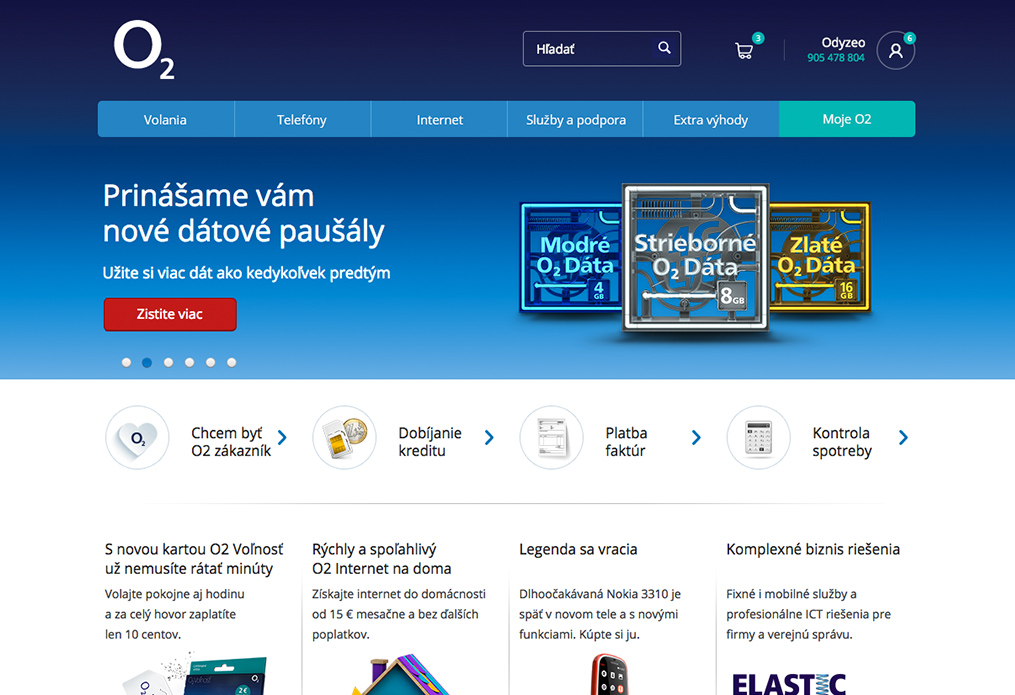Click the calculator icon
Viewport: 1015px width, 695px height.
point(759,437)
